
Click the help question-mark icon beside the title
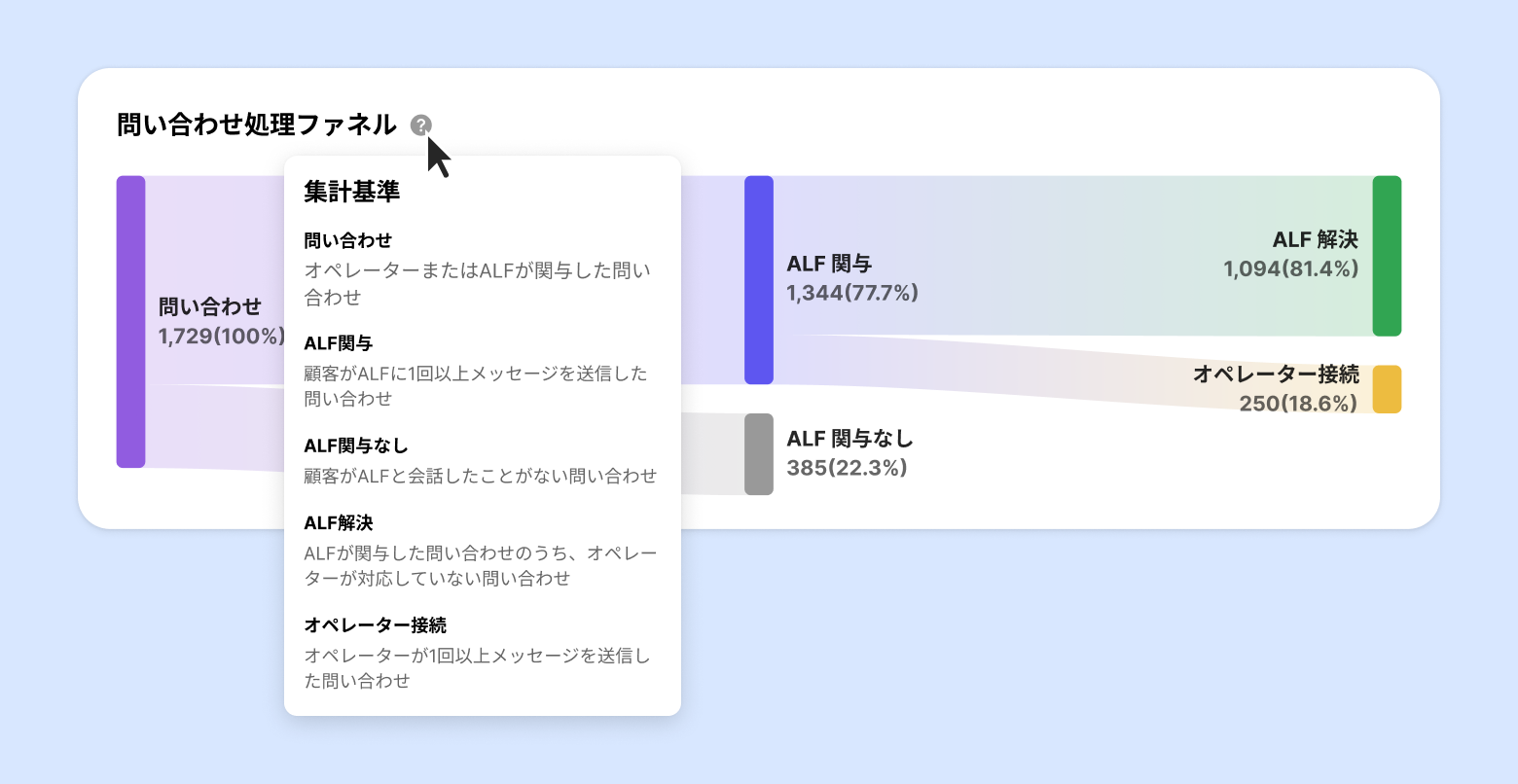420,125
